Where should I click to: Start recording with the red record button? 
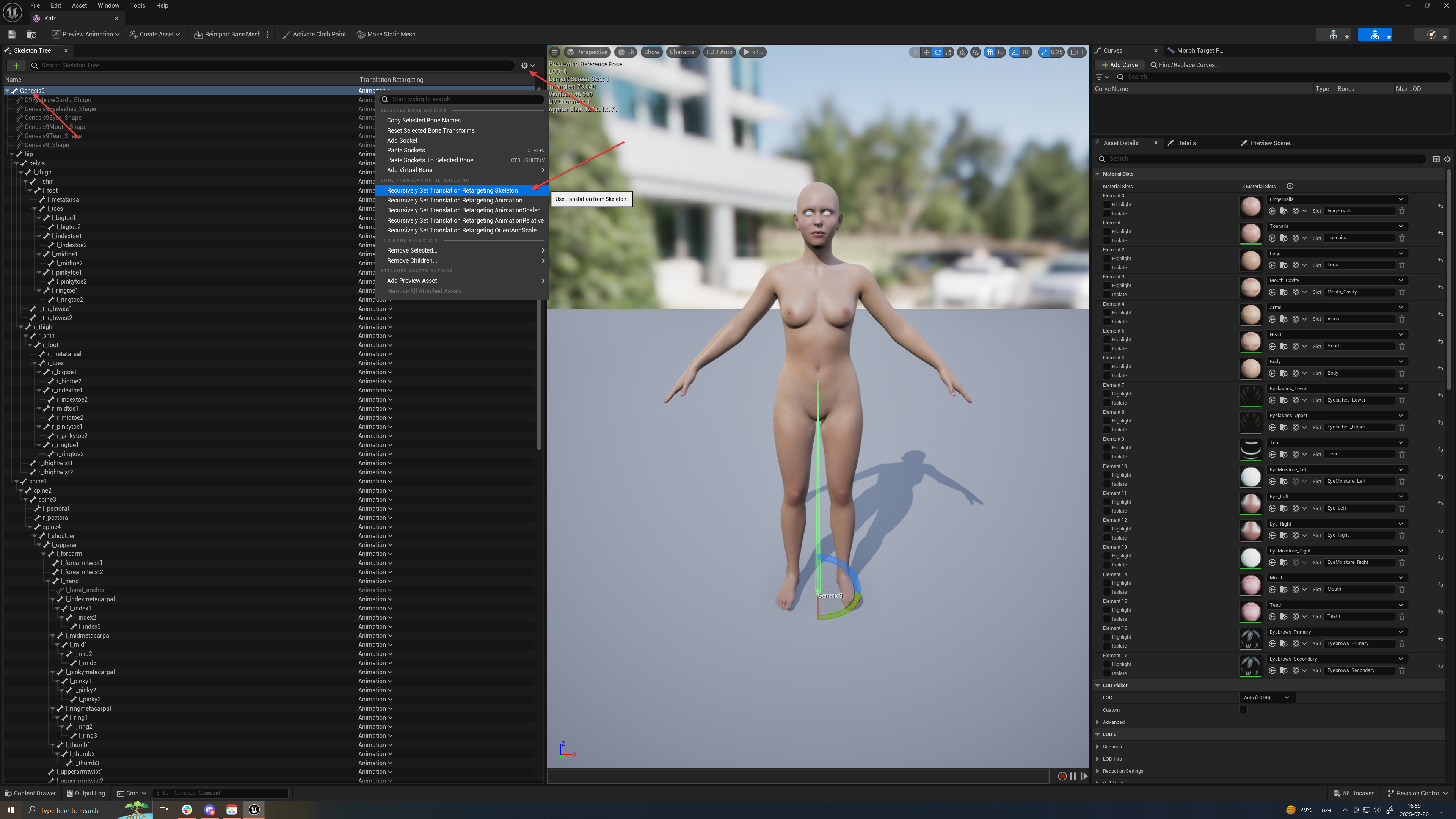pyautogui.click(x=1062, y=776)
